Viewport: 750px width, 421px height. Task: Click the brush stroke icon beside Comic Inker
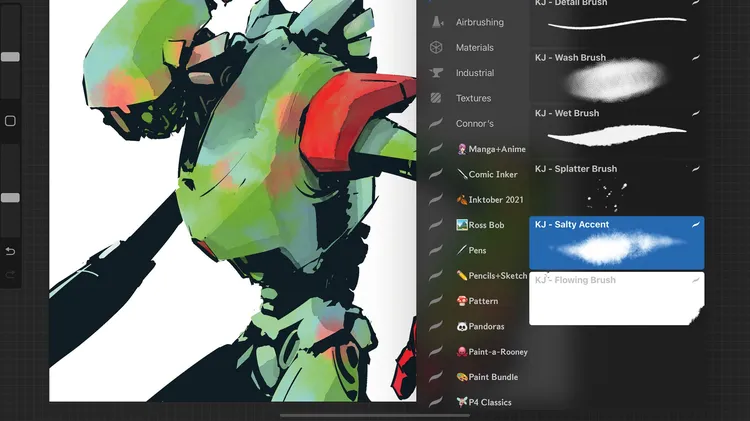point(435,174)
